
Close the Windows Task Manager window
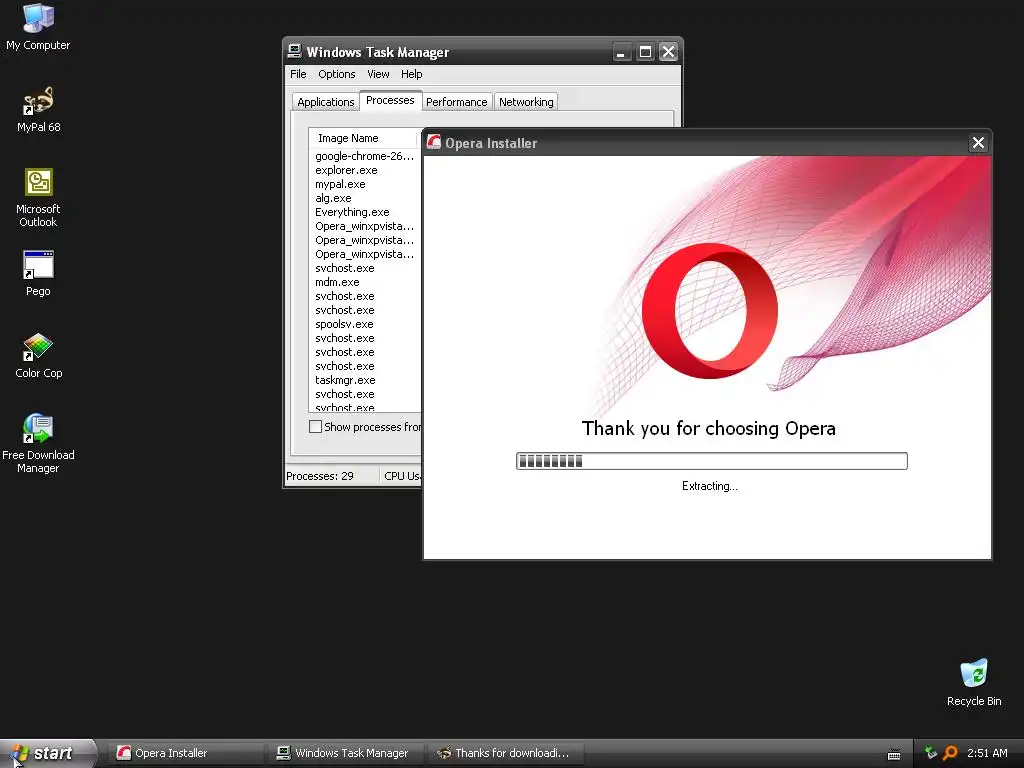[668, 52]
